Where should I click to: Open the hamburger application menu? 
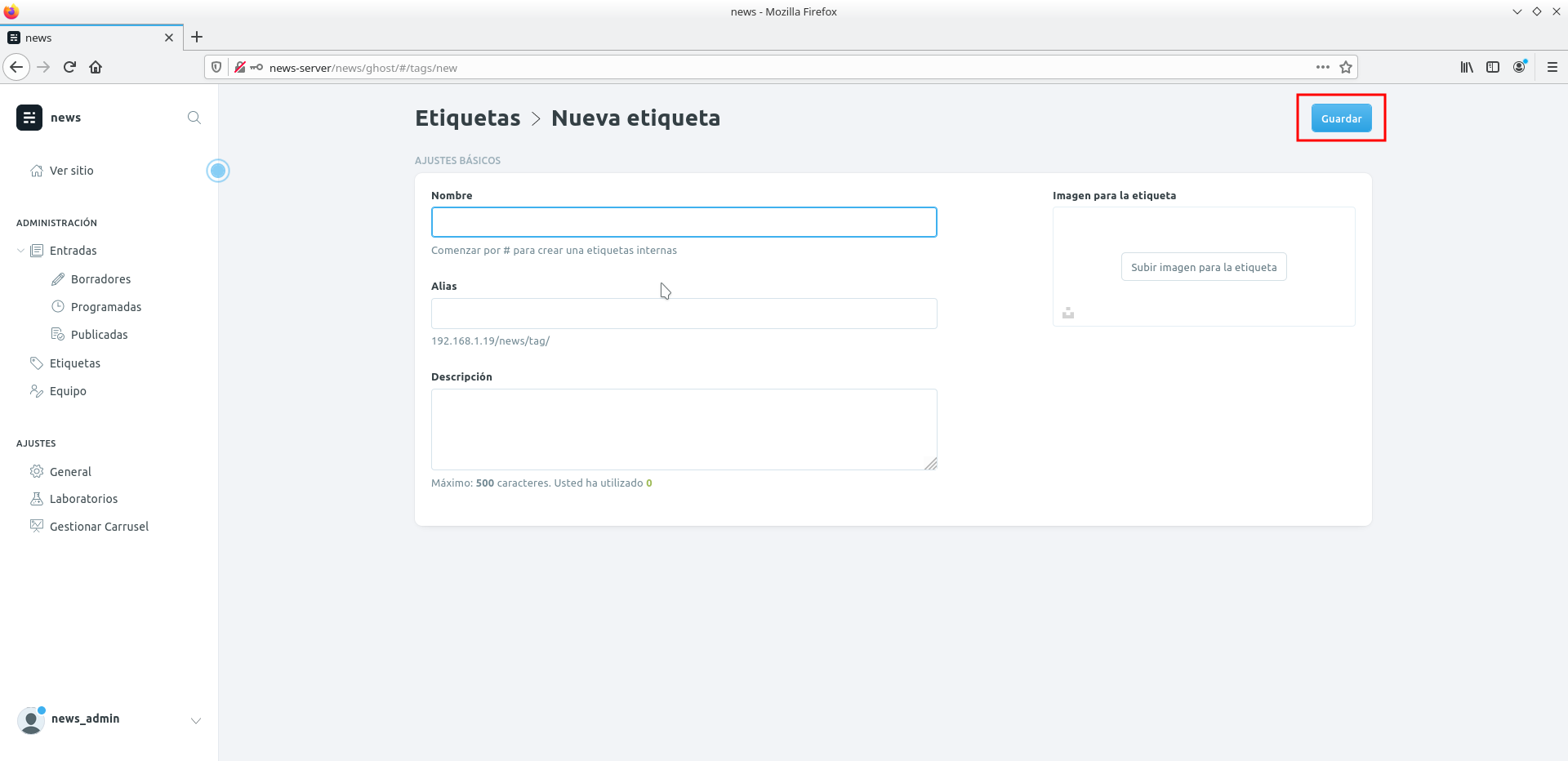pyautogui.click(x=1552, y=67)
